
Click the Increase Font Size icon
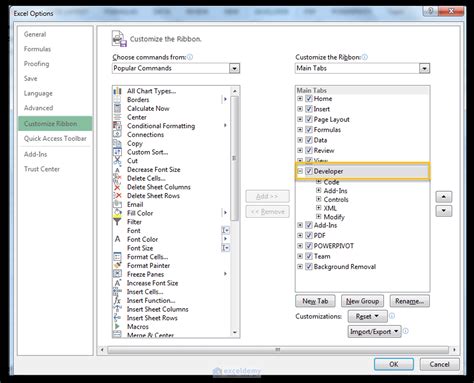[117, 283]
